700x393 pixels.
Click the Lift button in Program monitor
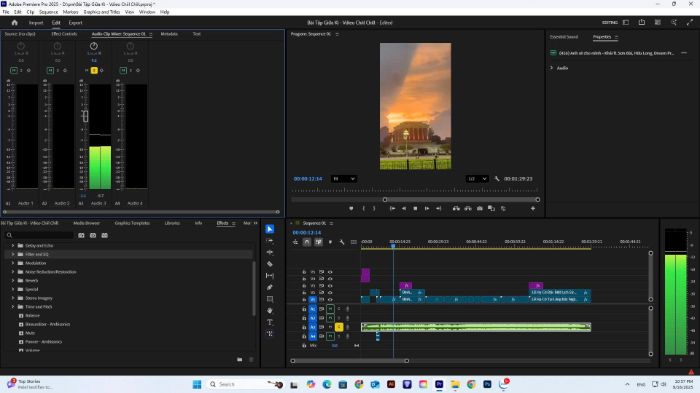coord(456,209)
